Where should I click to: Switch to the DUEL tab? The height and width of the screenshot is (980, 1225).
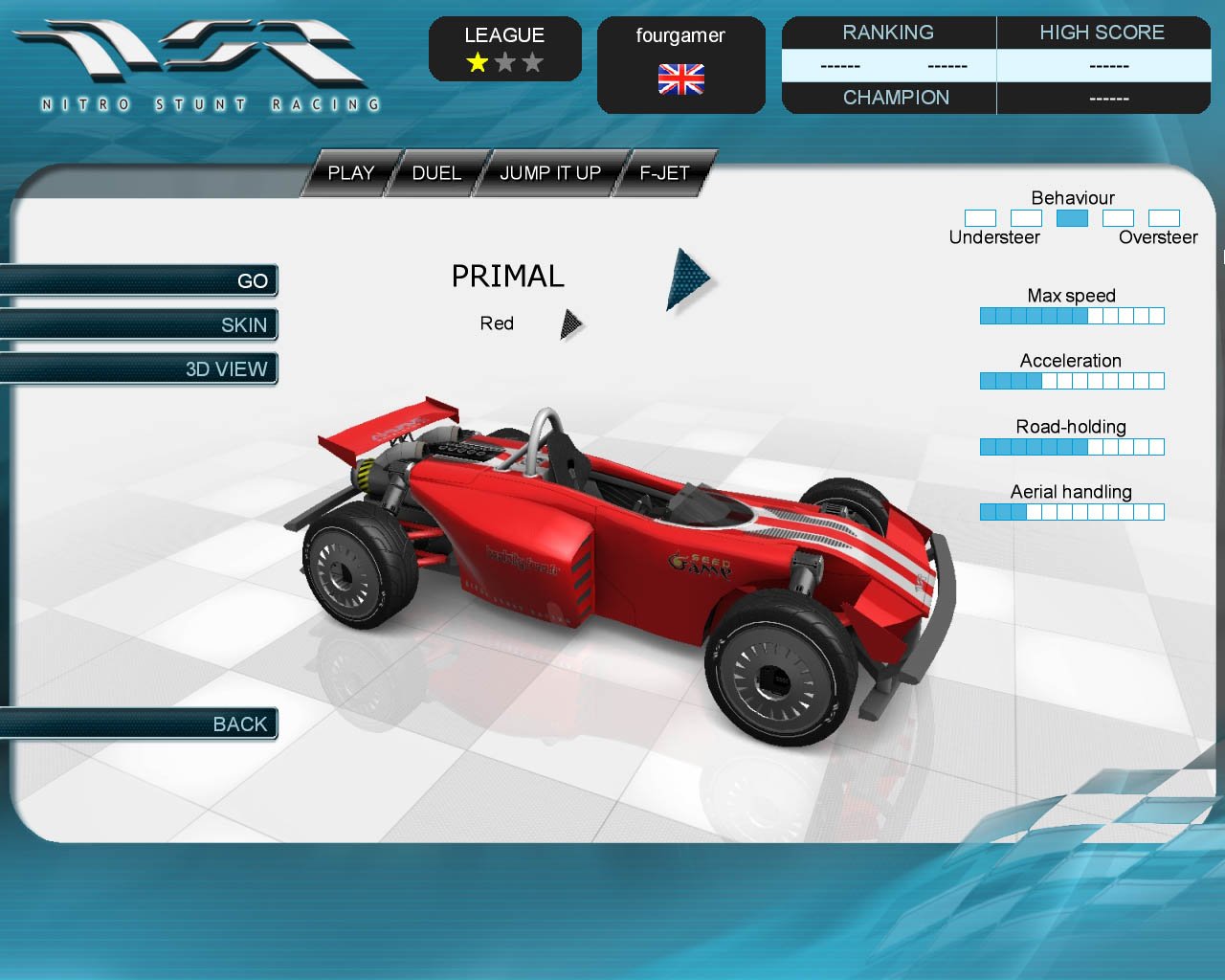coord(436,173)
